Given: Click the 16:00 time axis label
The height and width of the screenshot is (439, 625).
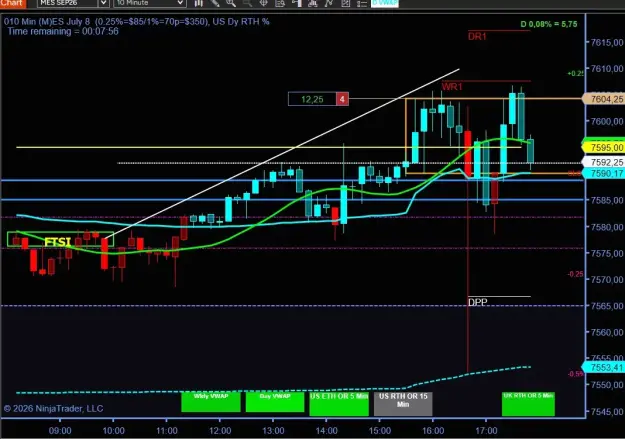Looking at the screenshot, I should 433,431.
